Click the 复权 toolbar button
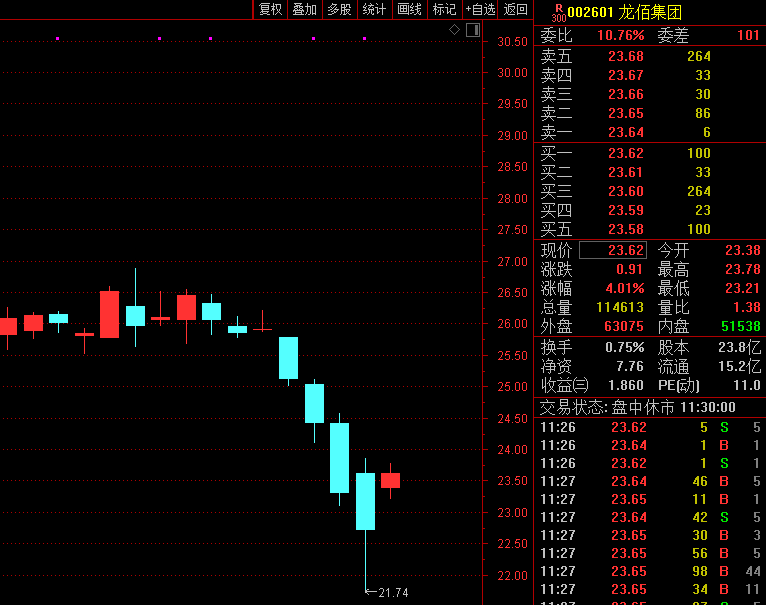Viewport: 766px width, 605px height. [x=270, y=9]
